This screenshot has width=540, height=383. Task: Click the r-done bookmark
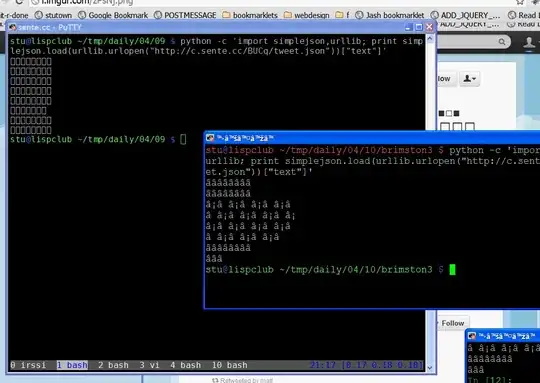coord(14,15)
